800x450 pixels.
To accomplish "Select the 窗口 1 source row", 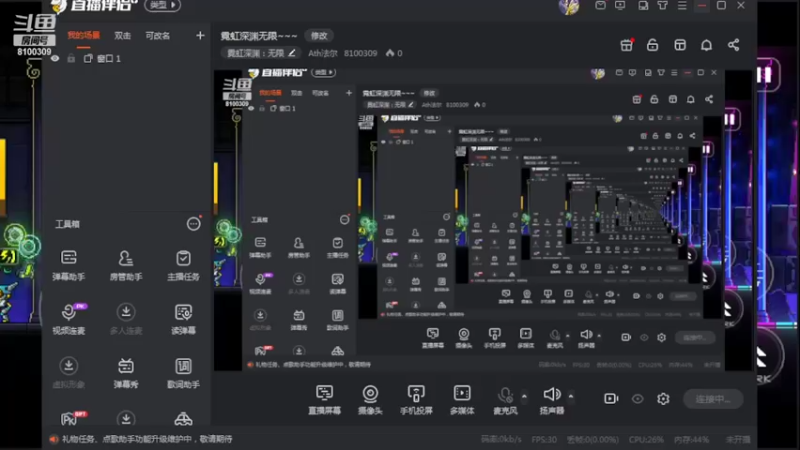I will [x=127, y=59].
